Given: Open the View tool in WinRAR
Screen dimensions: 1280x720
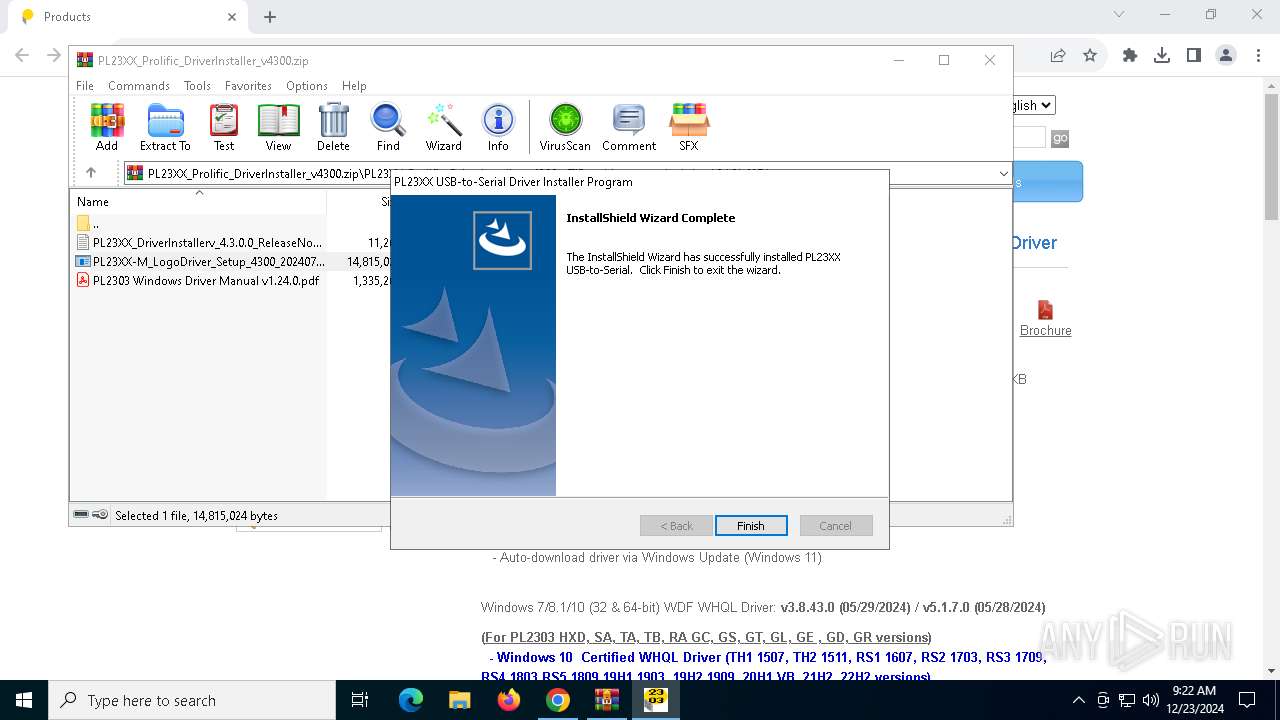Looking at the screenshot, I should 278,127.
